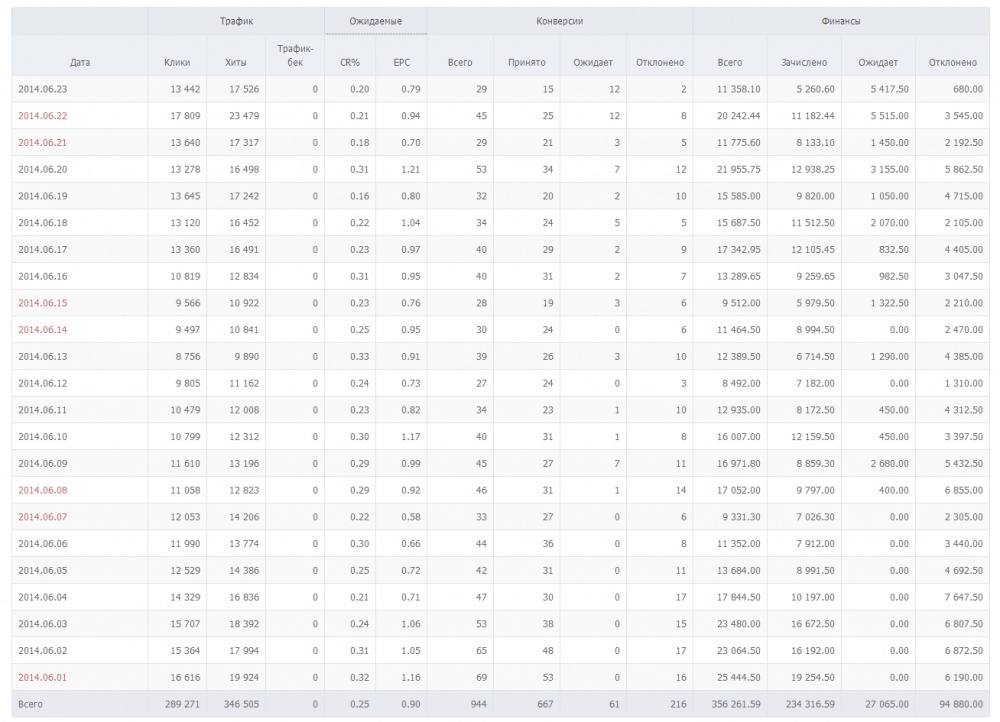Screen dimensions: 1000x722
Task: Sort by the Клики column header
Action: coord(177,63)
